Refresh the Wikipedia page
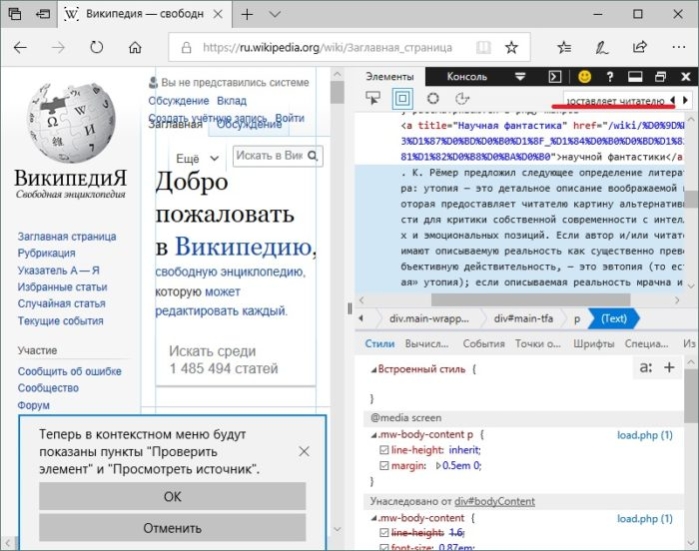The image size is (699, 551). pos(96,47)
